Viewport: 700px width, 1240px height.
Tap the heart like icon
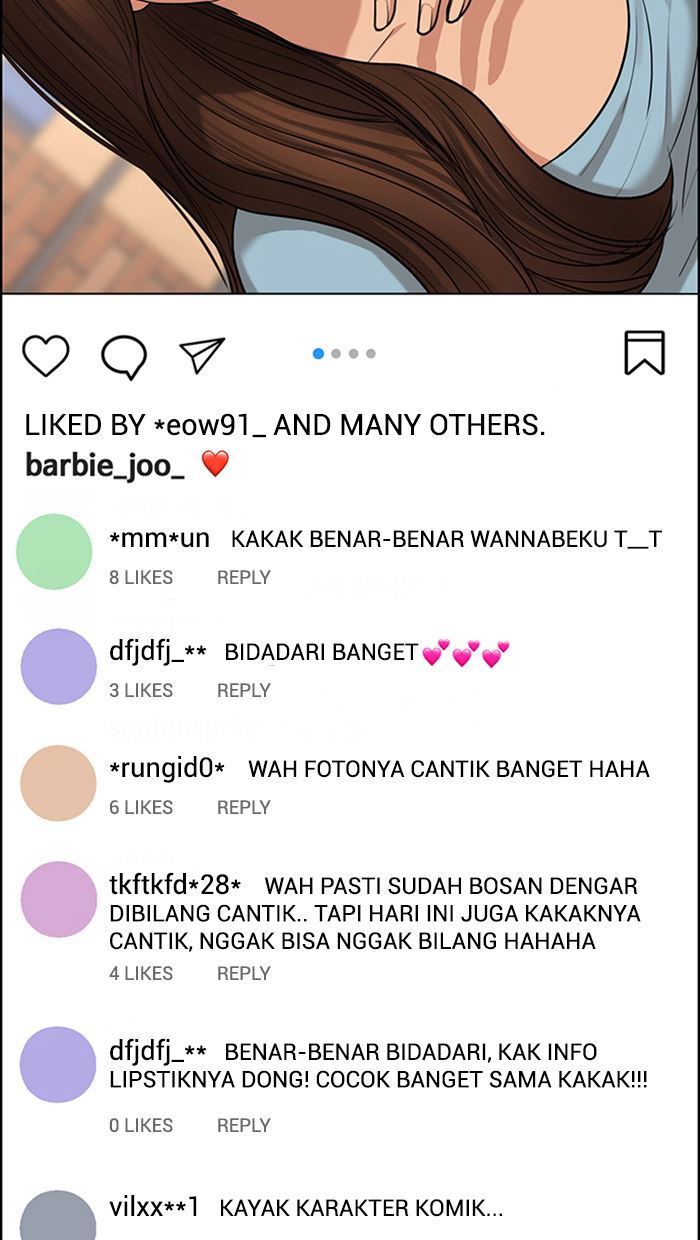point(45,356)
